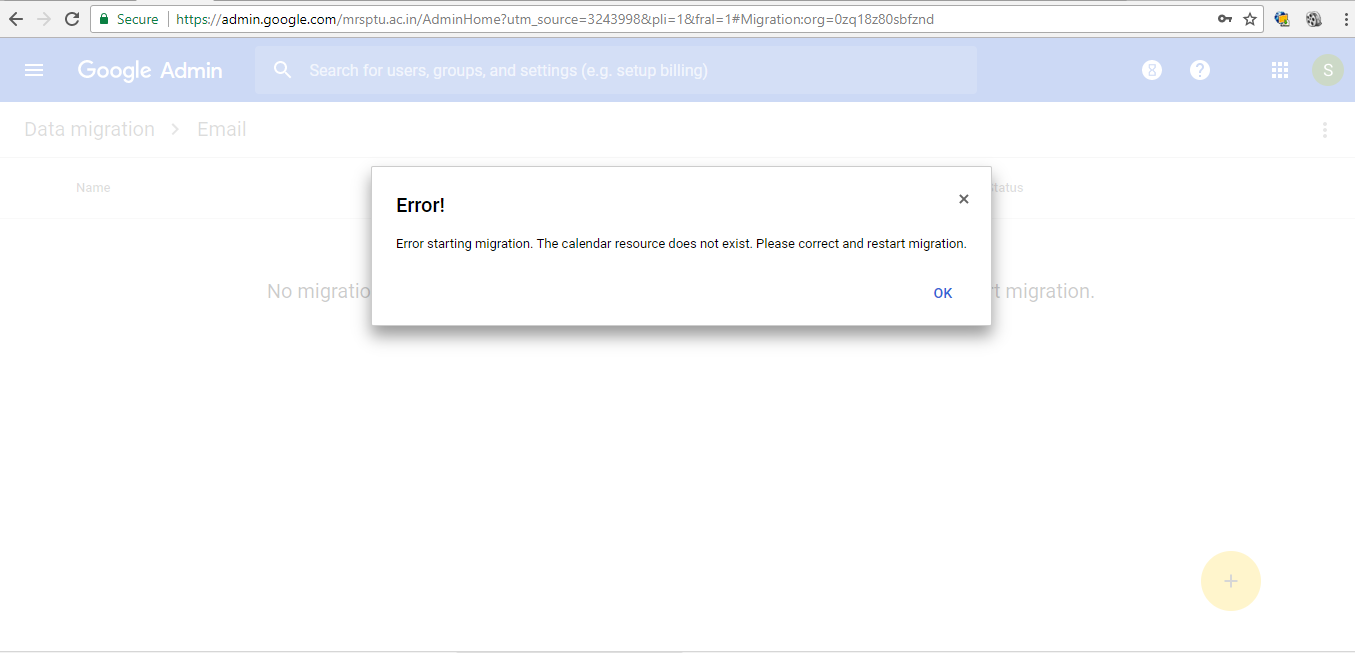The height and width of the screenshot is (653, 1355).
Task: Open the Google apps grid
Action: pos(1280,70)
